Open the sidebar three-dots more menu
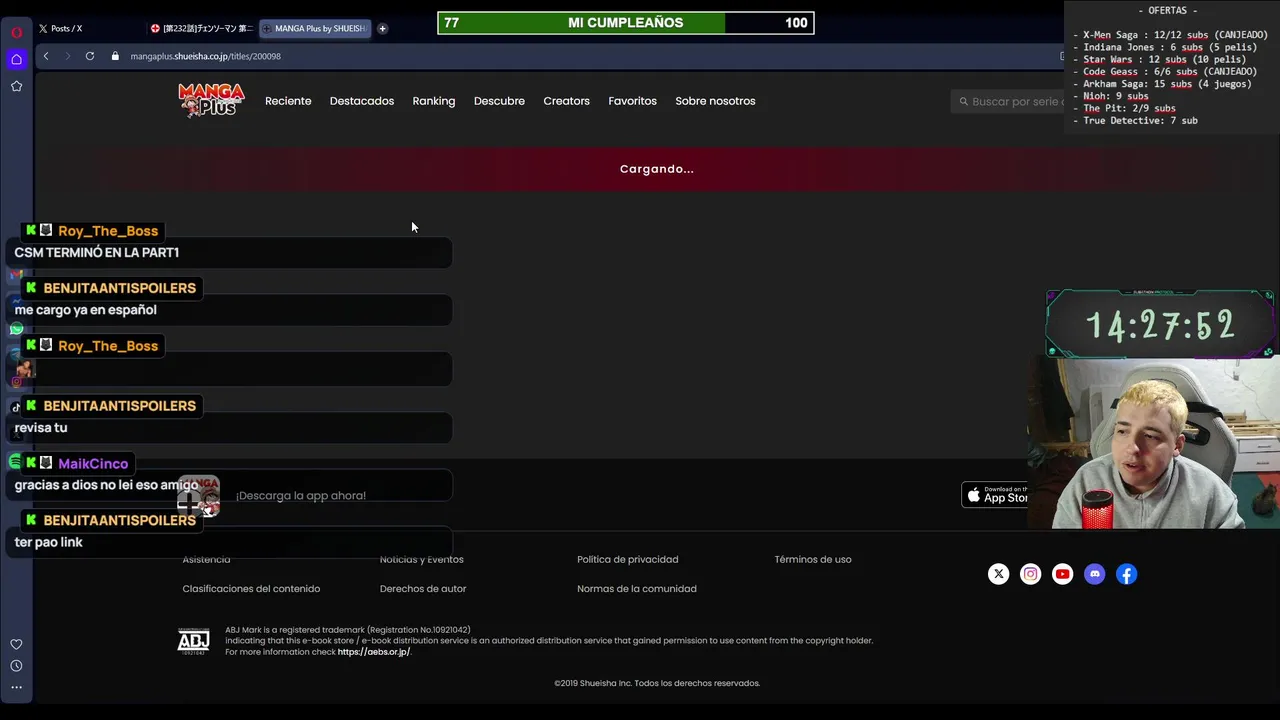The image size is (1280, 720). (x=16, y=687)
